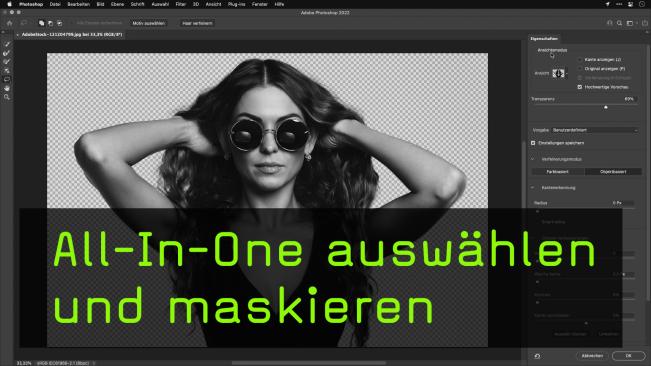Open the Fenster menu
The height and width of the screenshot is (366, 651).
click(259, 4)
